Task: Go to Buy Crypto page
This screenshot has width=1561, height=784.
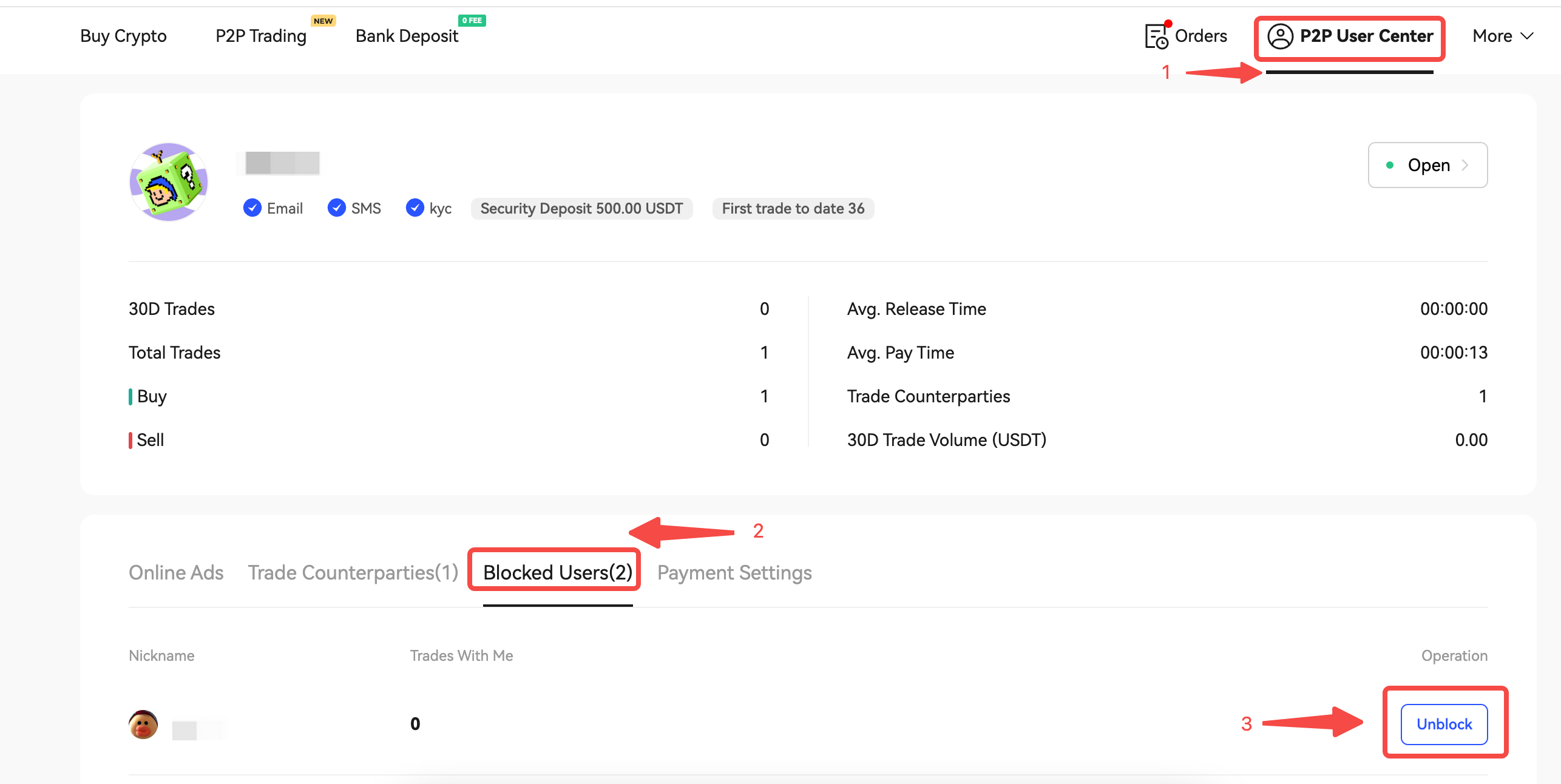Action: click(x=123, y=36)
